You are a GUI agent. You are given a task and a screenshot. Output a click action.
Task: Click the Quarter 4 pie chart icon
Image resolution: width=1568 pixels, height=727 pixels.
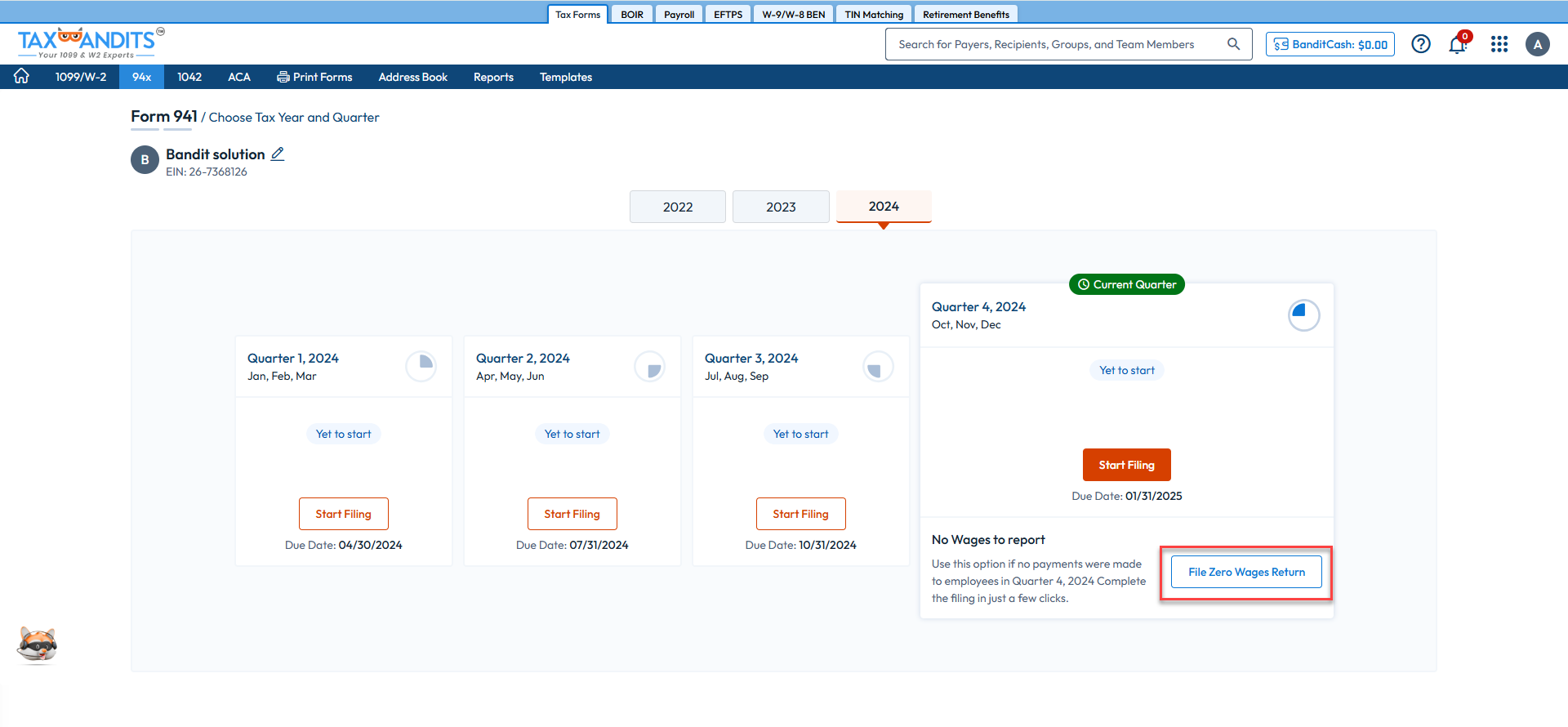point(1303,315)
